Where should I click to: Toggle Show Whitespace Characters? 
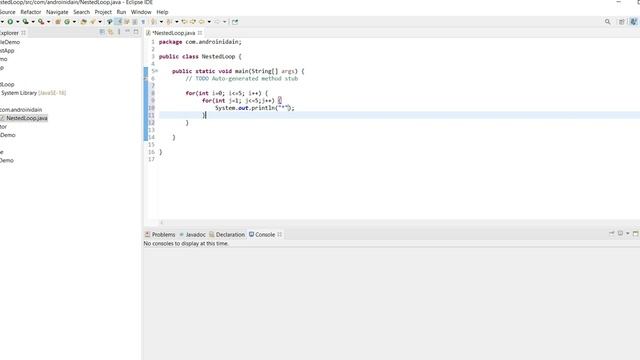tap(143, 22)
